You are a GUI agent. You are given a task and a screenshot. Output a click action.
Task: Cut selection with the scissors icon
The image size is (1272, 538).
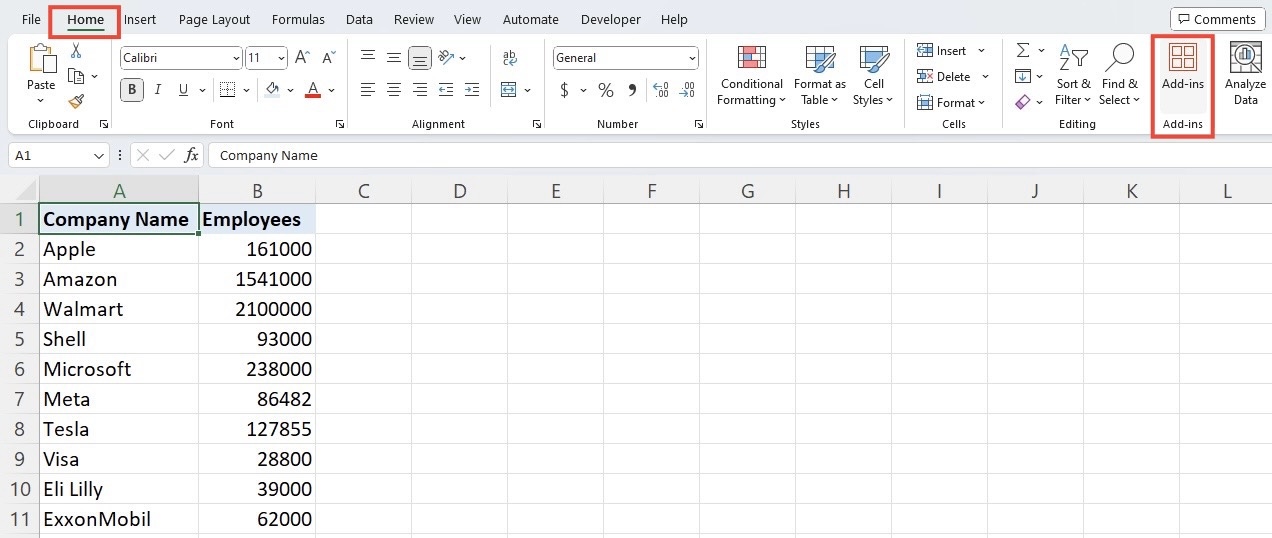coord(76,51)
